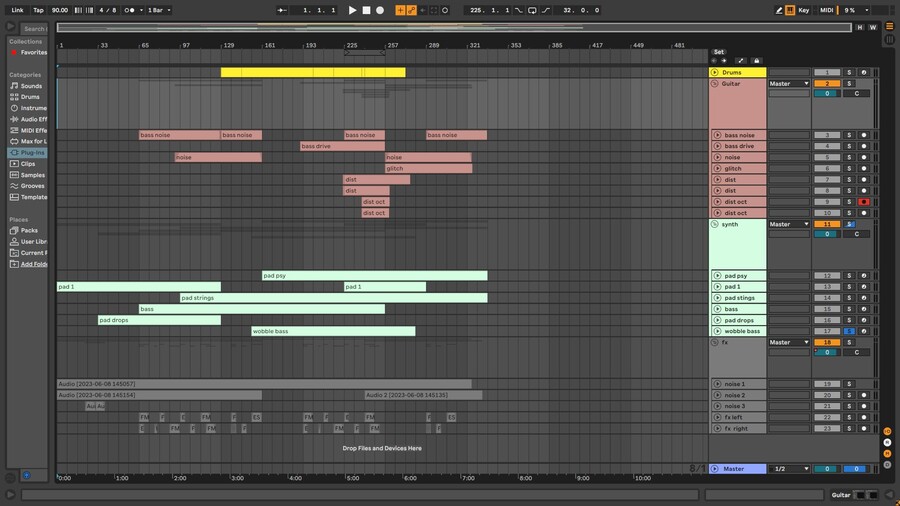The width and height of the screenshot is (900, 506).
Task: Adjust Master track volume slider
Action: (827, 469)
